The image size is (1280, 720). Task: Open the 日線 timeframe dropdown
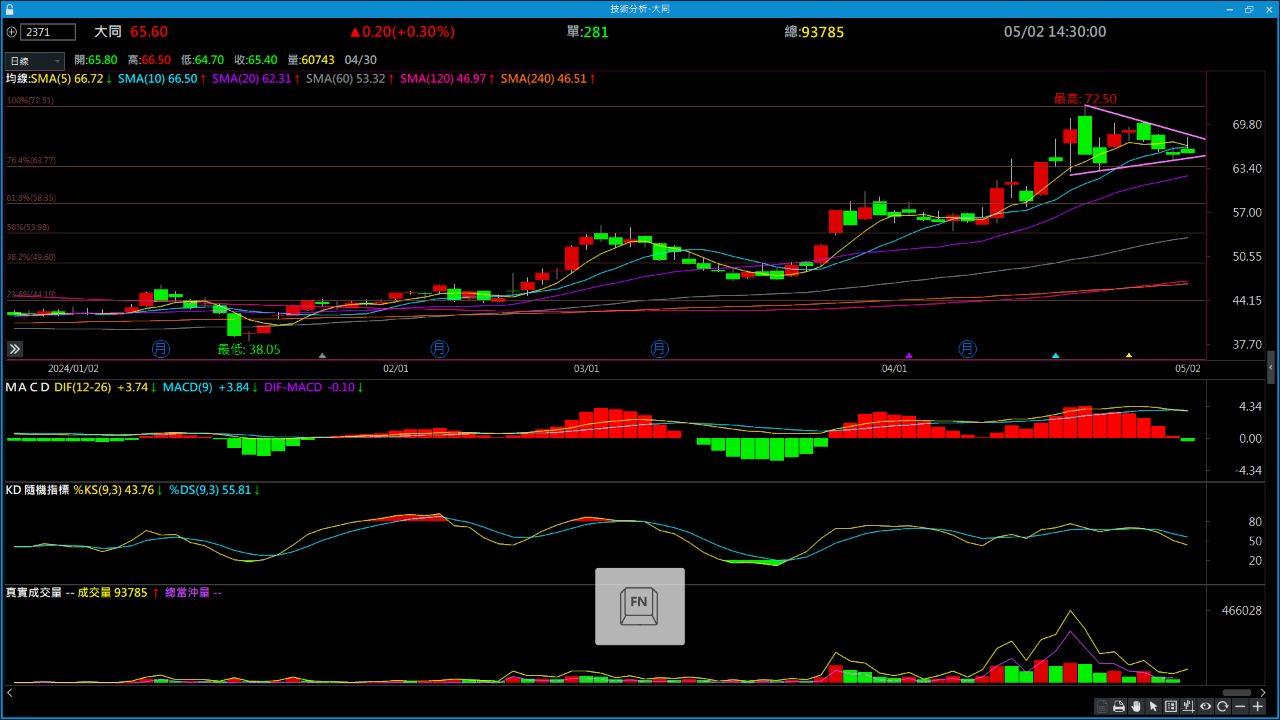(x=35, y=61)
